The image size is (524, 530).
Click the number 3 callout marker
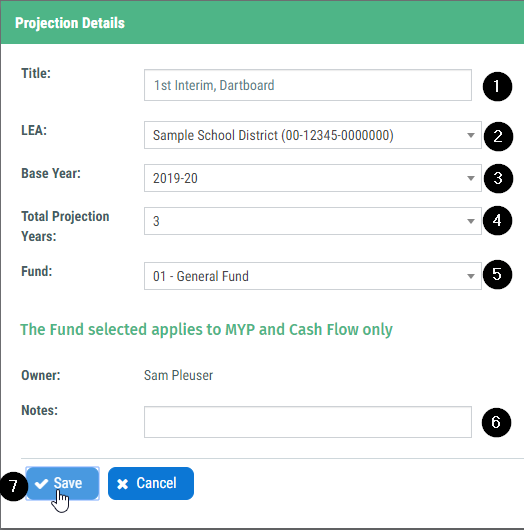[498, 178]
